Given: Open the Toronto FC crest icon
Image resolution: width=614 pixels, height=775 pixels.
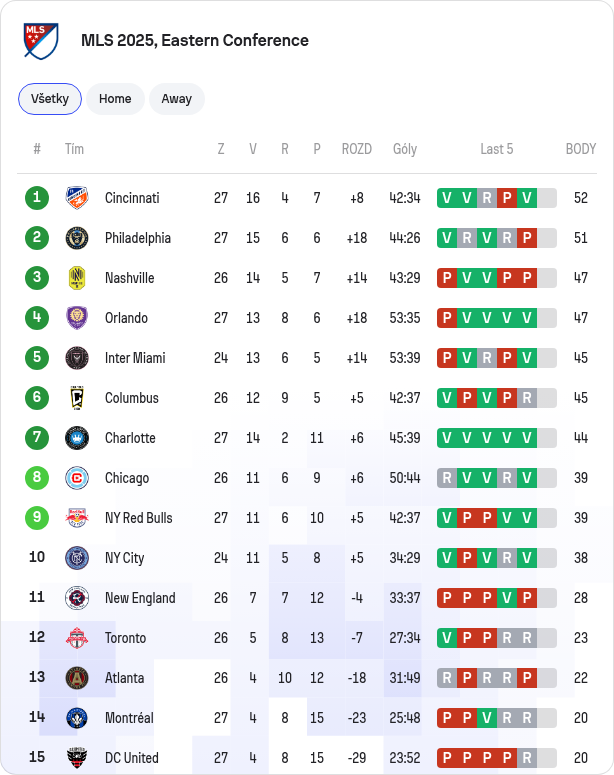Looking at the screenshot, I should 77,638.
